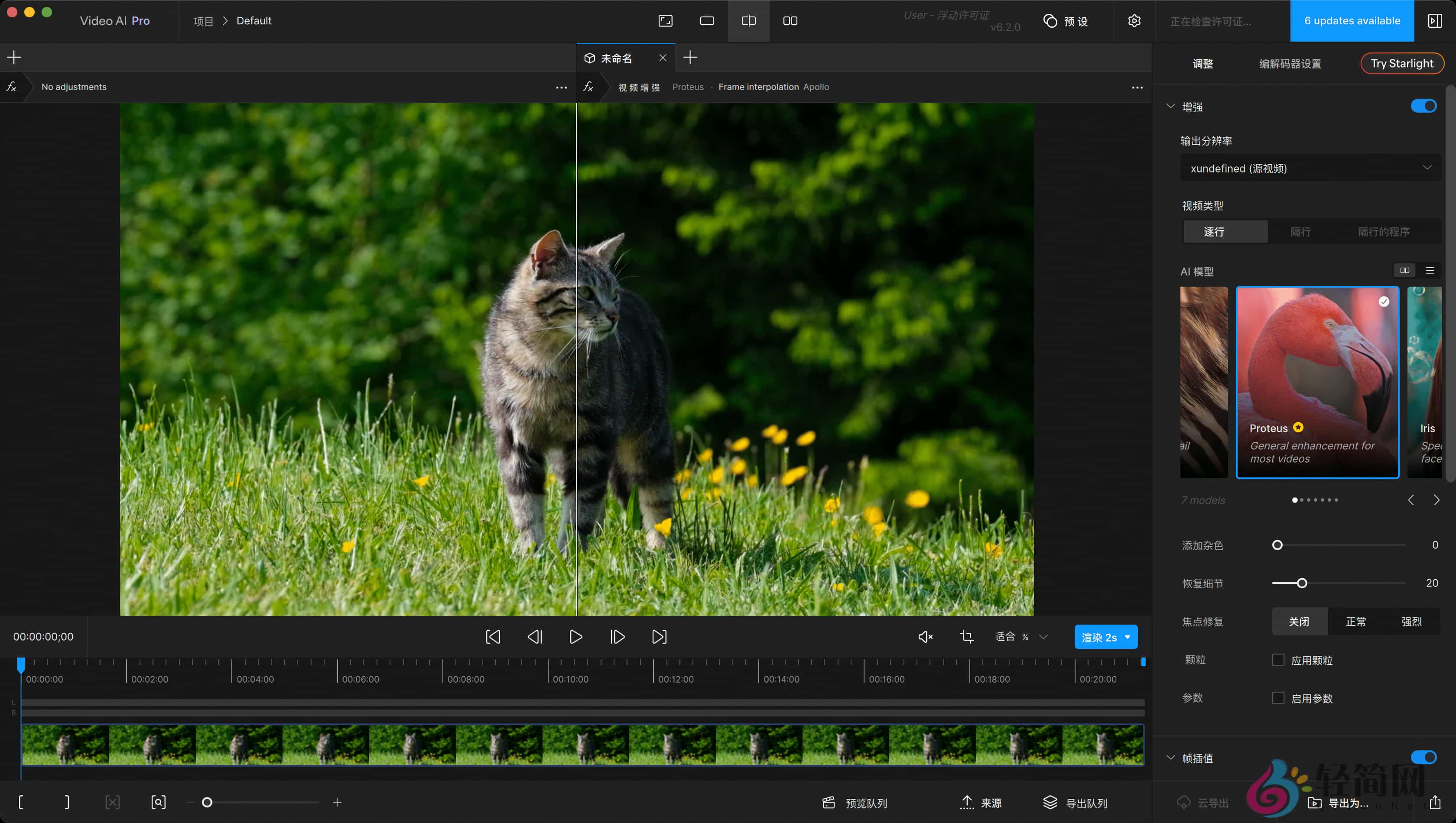Collapse the 增强 section chevron
This screenshot has width=1456, height=823.
coord(1170,106)
